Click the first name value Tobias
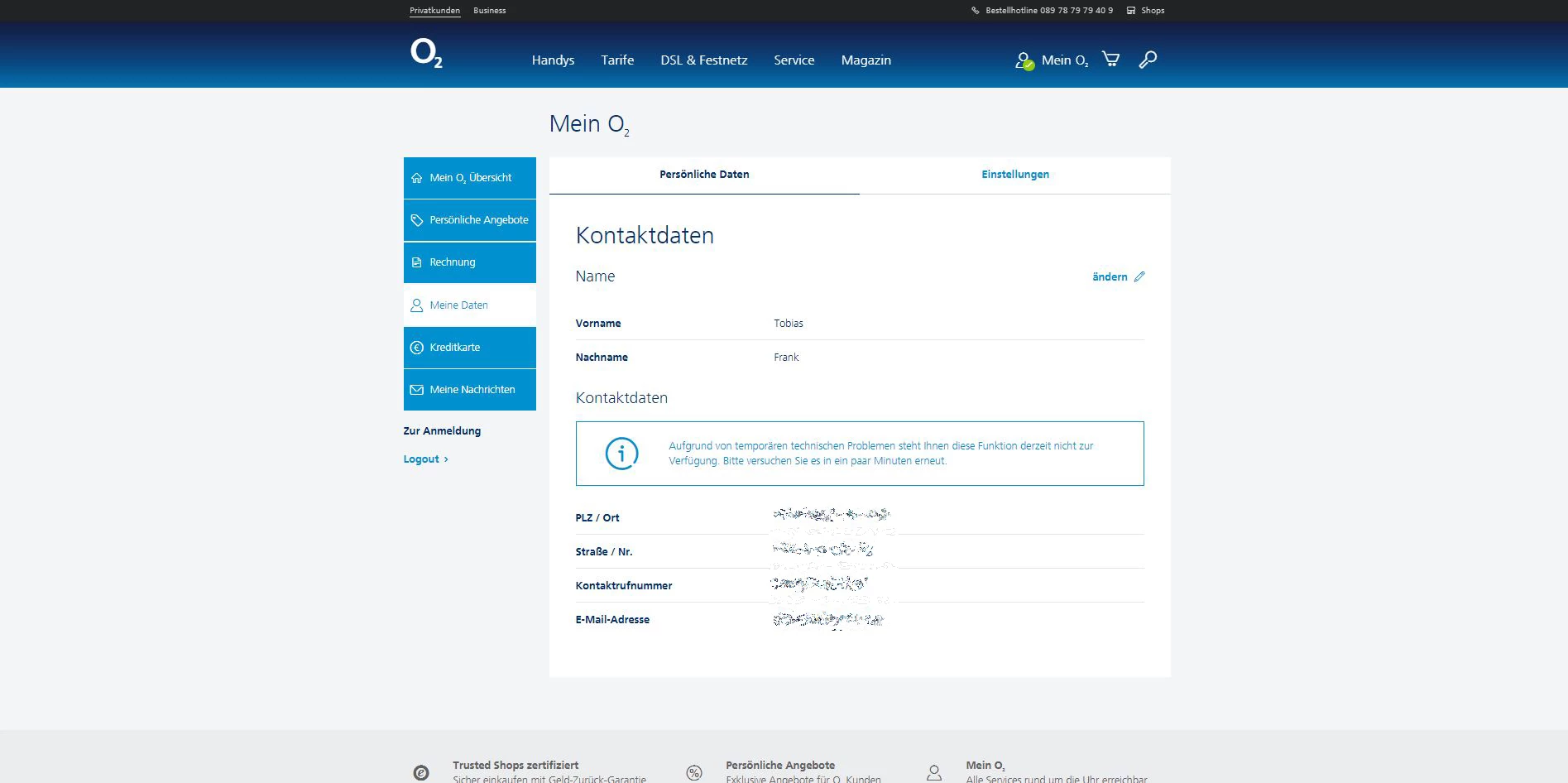1568x783 pixels. (789, 324)
